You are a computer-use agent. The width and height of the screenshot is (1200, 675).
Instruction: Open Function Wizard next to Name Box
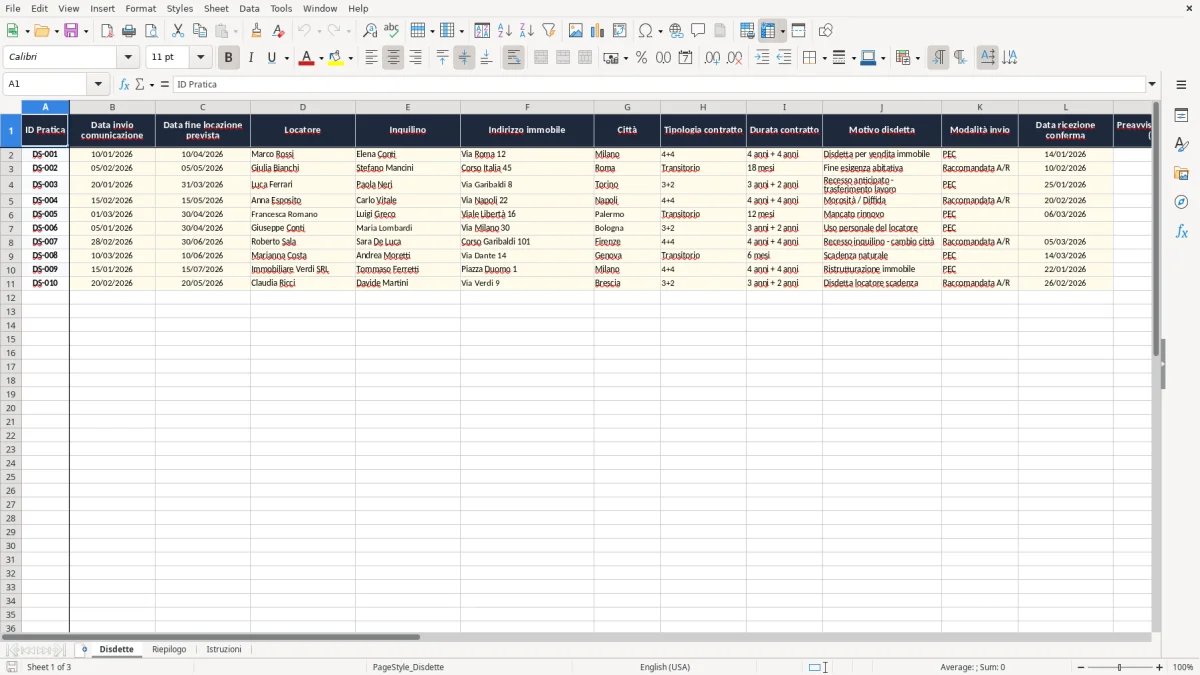pyautogui.click(x=124, y=84)
